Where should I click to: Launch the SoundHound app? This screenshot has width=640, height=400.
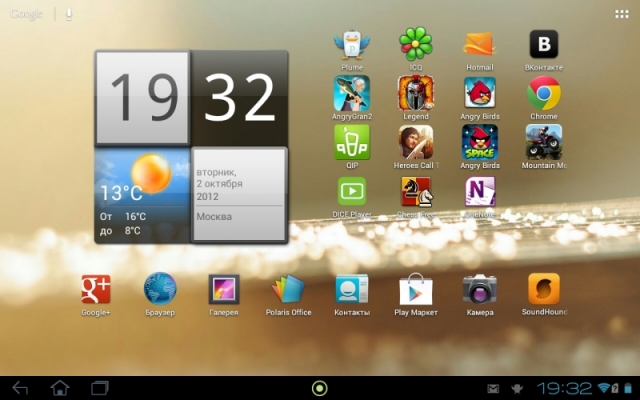[543, 290]
